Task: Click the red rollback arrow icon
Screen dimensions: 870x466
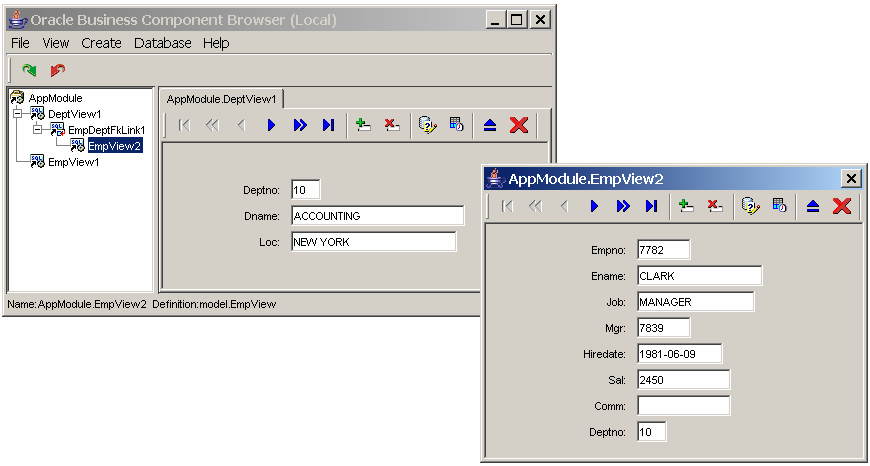Action: (x=58, y=70)
